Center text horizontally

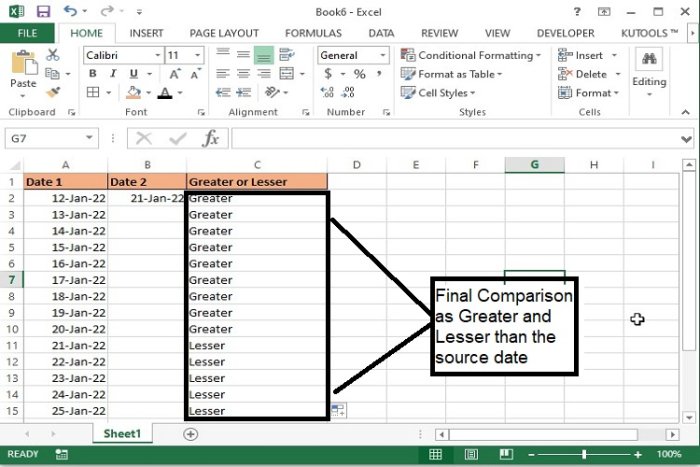click(x=243, y=74)
